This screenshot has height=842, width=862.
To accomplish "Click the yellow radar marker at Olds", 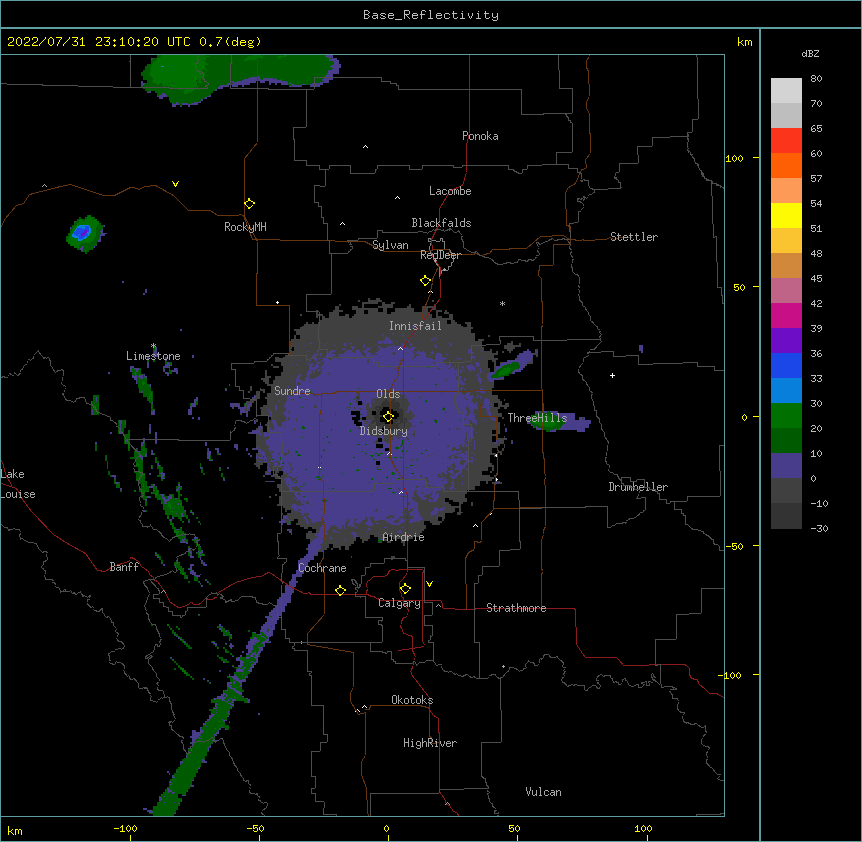I will click(388, 416).
